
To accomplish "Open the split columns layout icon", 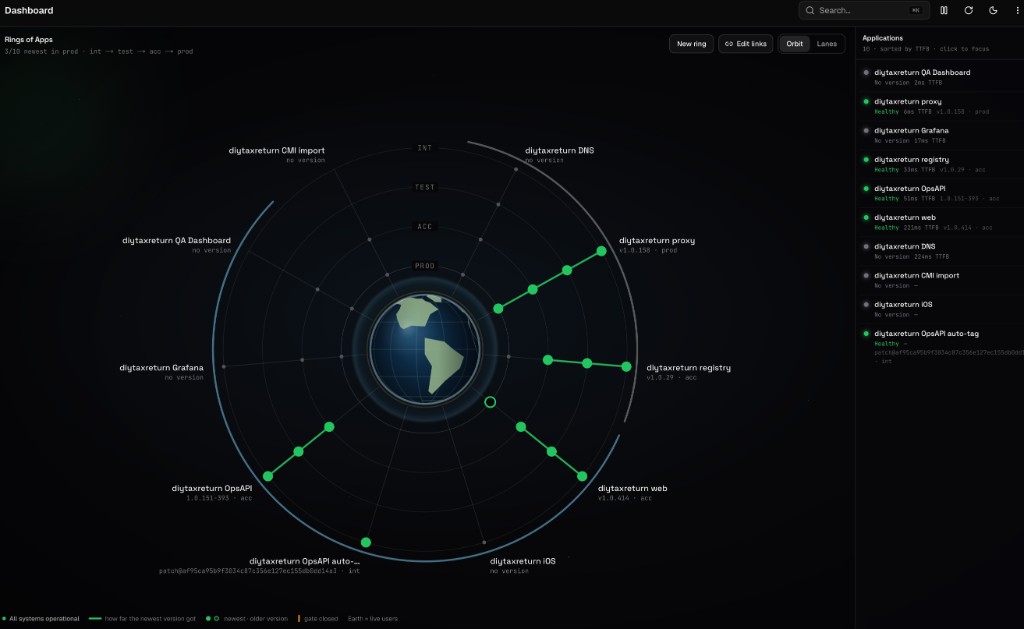I will click(944, 10).
